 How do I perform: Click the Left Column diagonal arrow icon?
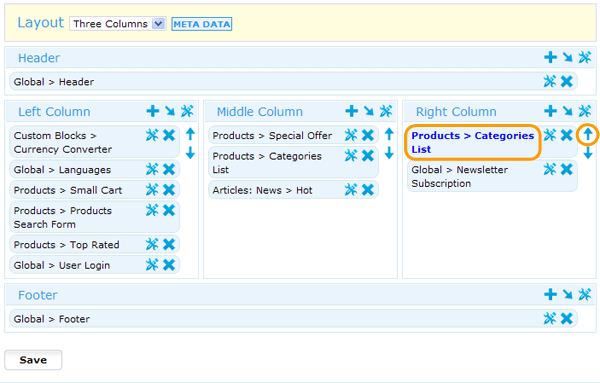(170, 111)
